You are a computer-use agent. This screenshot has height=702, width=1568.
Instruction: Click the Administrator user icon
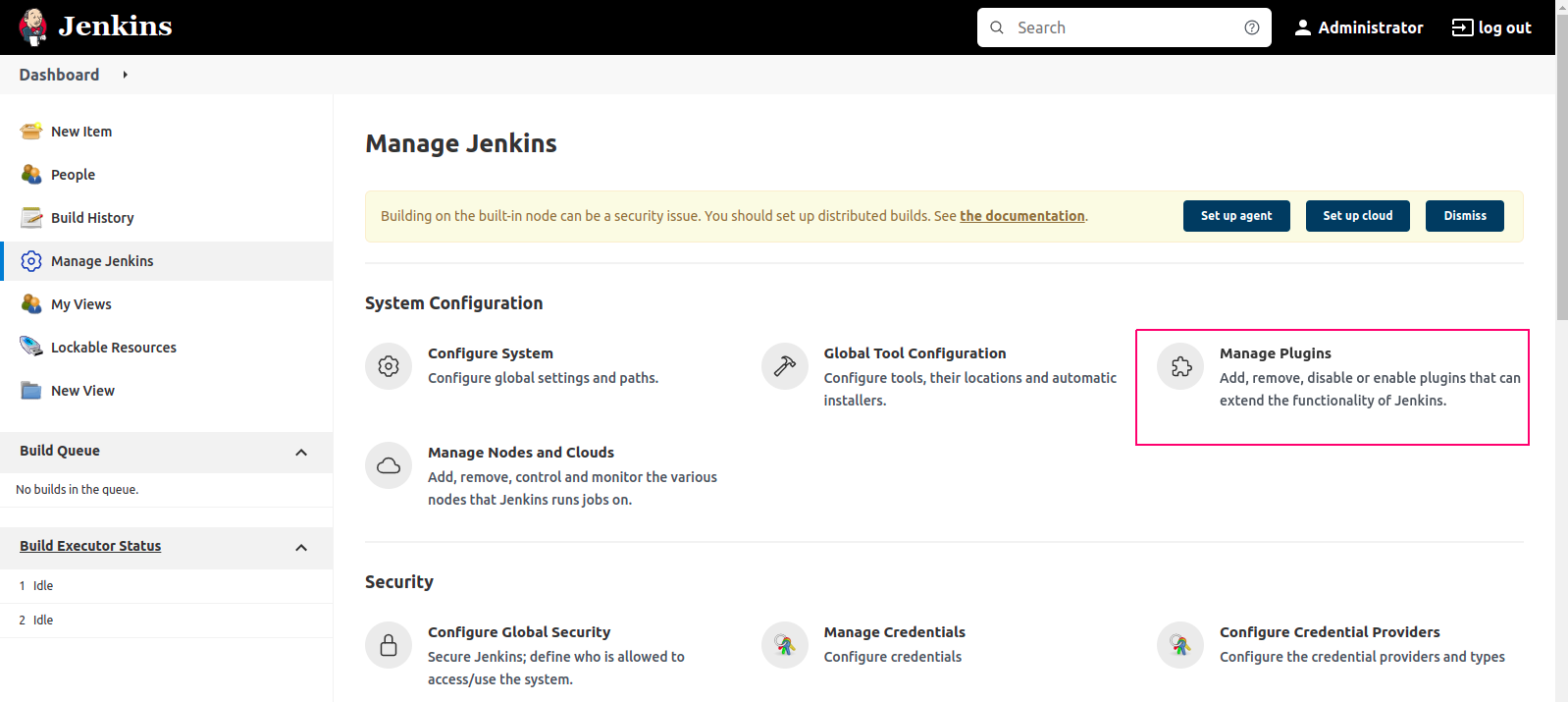[x=1303, y=27]
